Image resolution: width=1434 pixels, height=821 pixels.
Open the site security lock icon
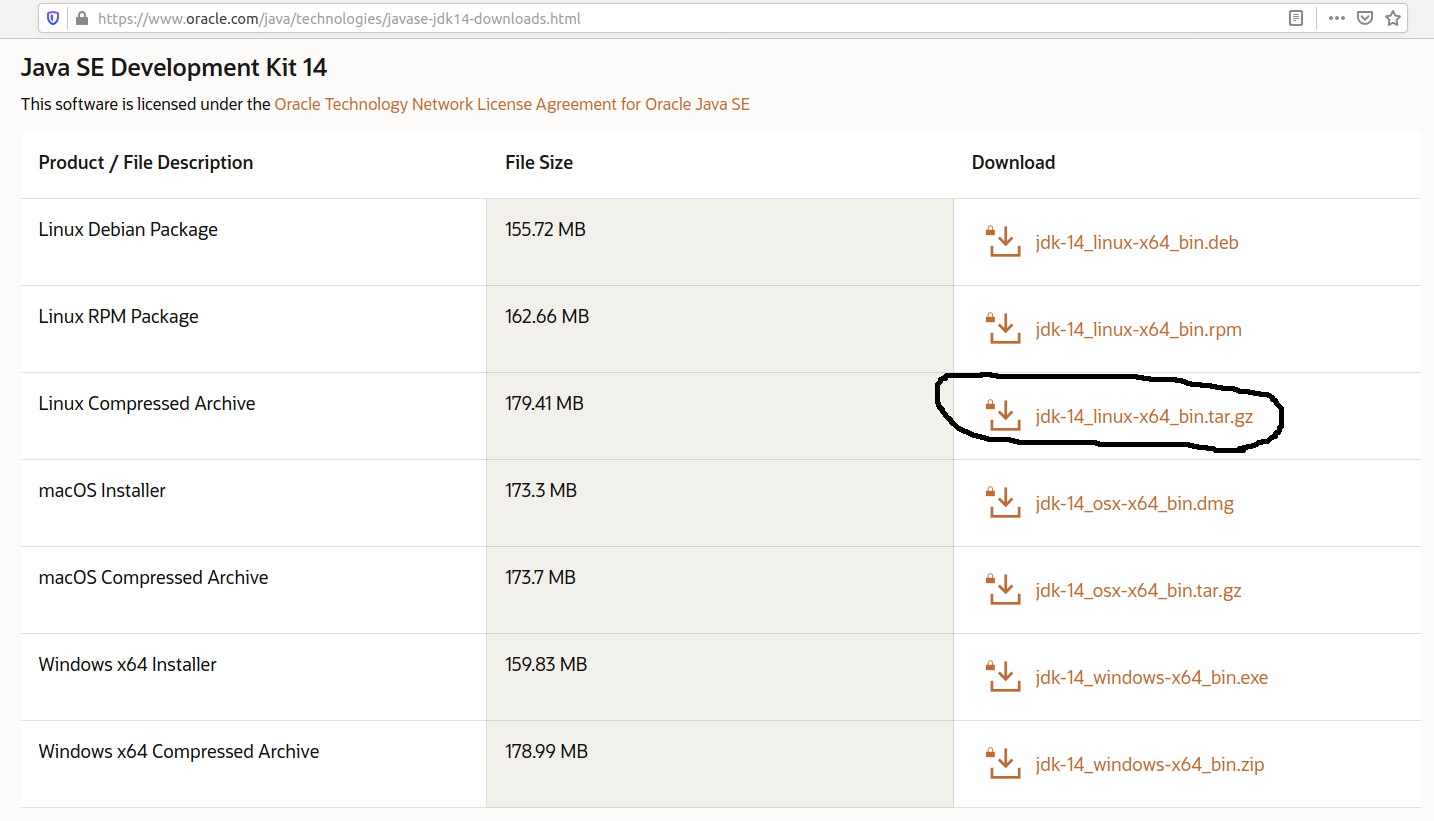(x=81, y=18)
